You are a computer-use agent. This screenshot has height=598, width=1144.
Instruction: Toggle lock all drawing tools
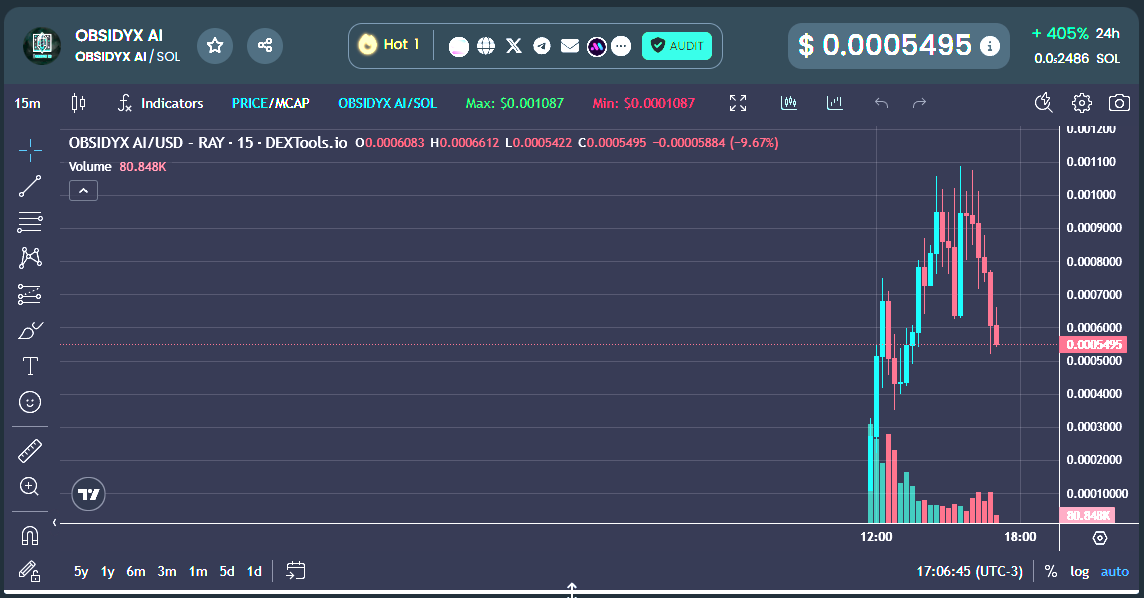(x=30, y=571)
